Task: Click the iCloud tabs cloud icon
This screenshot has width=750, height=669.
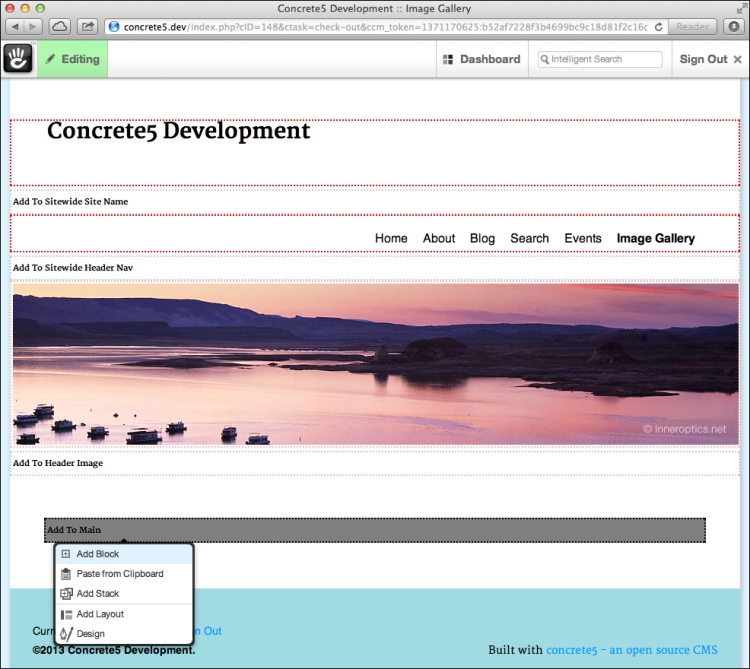Action: click(x=59, y=27)
